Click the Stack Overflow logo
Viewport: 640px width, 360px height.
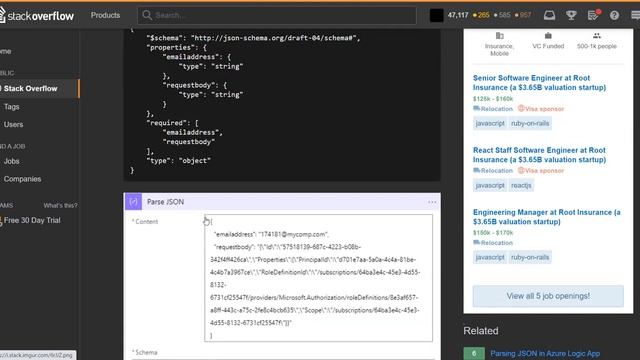[x=37, y=16]
